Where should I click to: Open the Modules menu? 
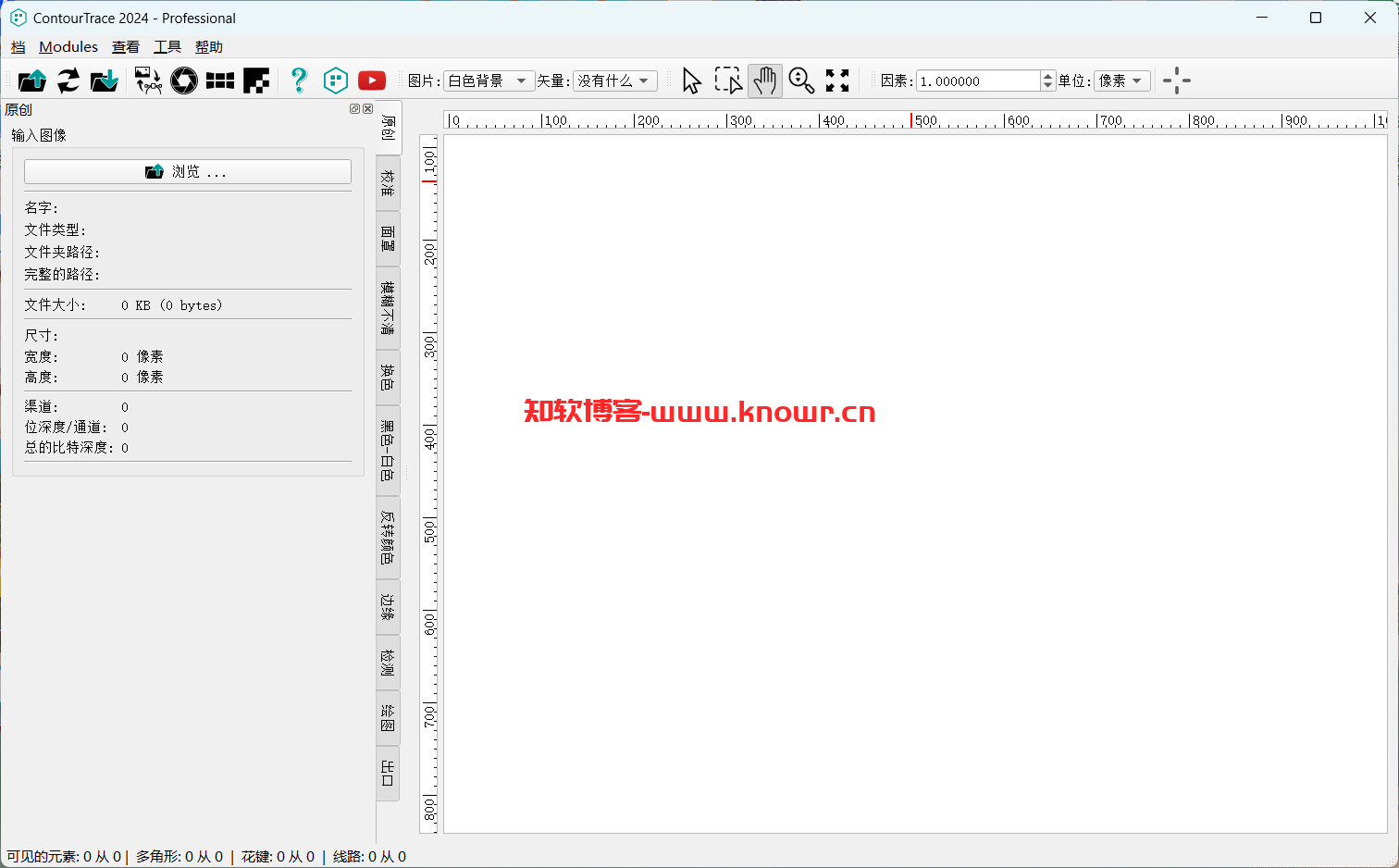68,47
